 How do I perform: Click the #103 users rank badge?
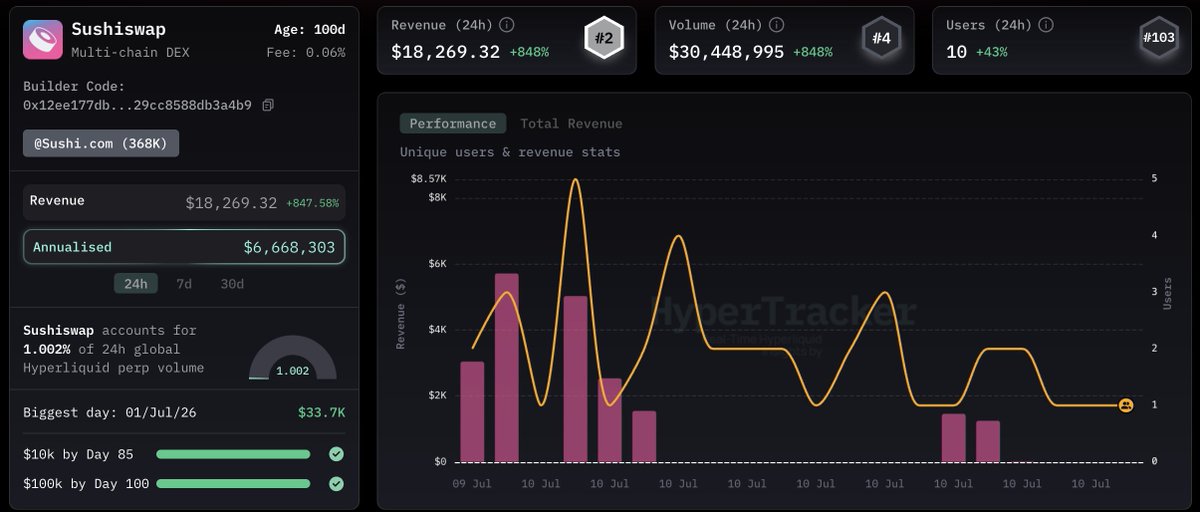[1158, 39]
